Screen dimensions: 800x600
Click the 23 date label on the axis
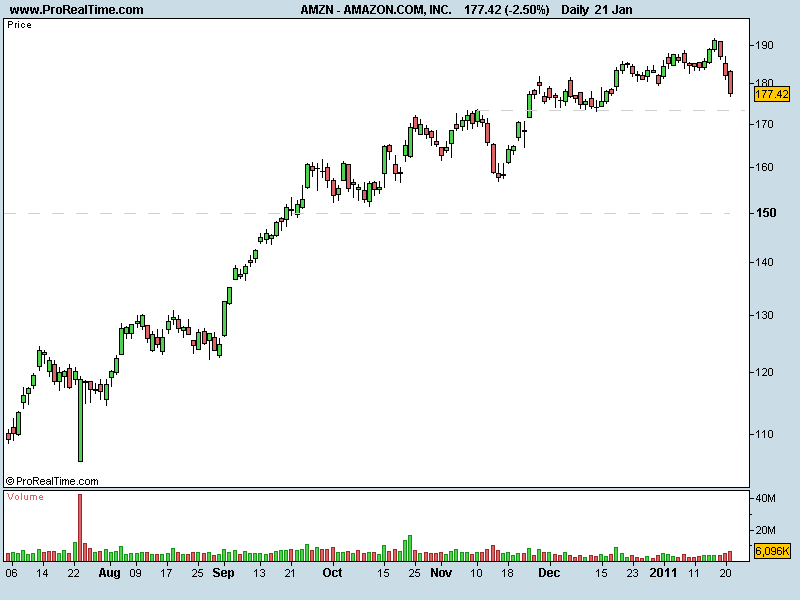pos(632,573)
